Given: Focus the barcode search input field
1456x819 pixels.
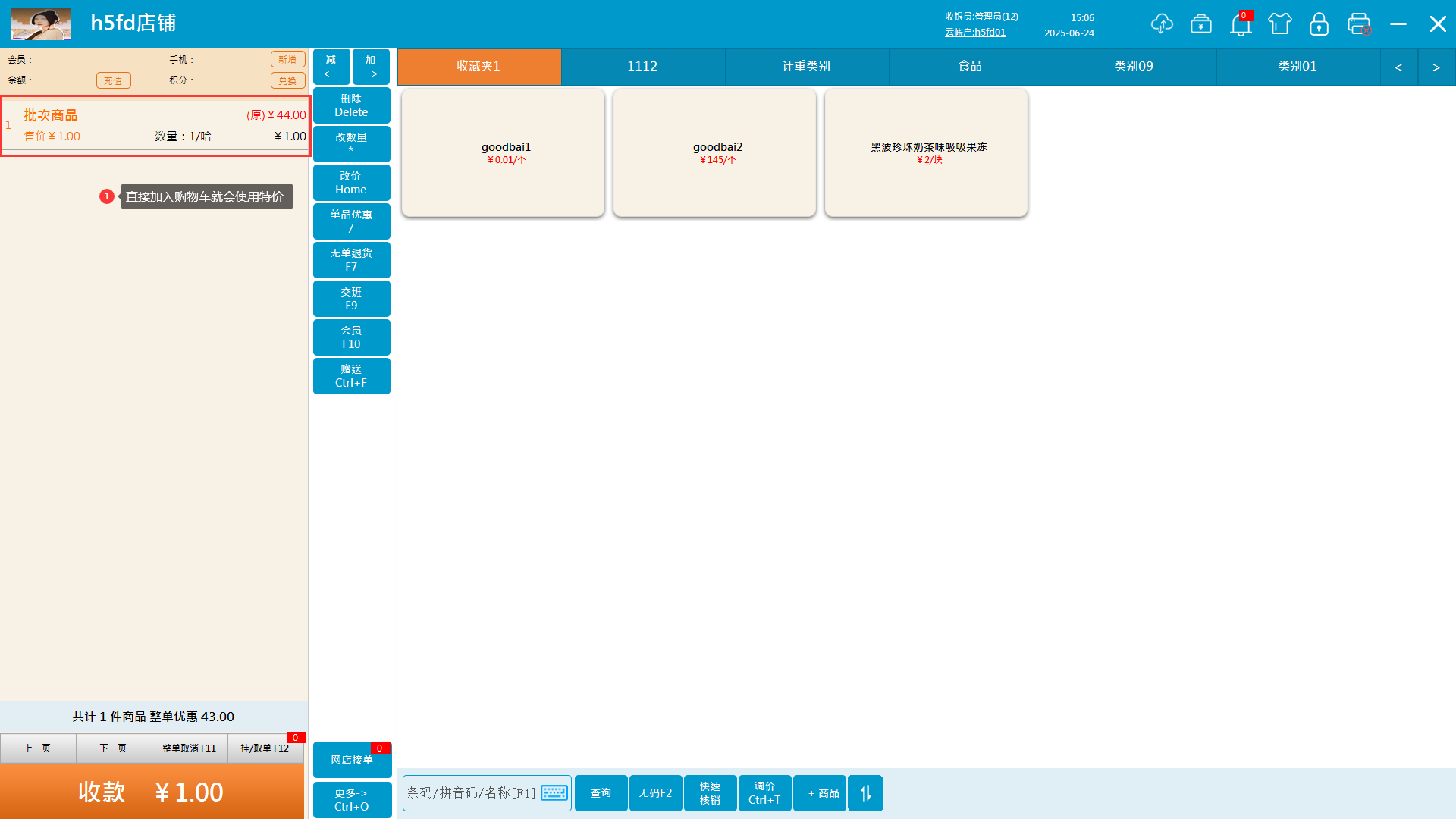Looking at the screenshot, I should [x=470, y=793].
